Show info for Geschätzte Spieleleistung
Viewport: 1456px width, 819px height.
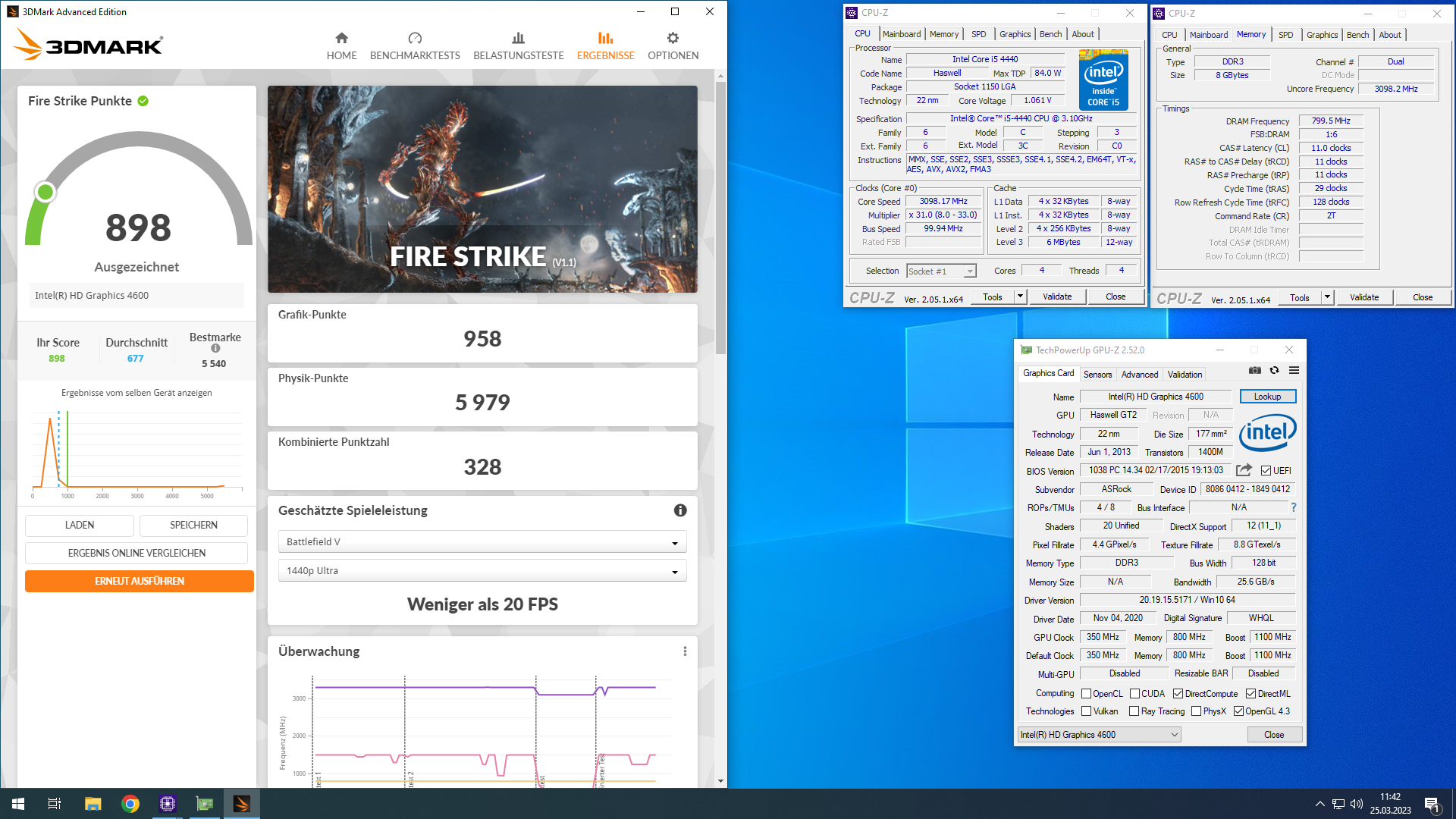[680, 510]
